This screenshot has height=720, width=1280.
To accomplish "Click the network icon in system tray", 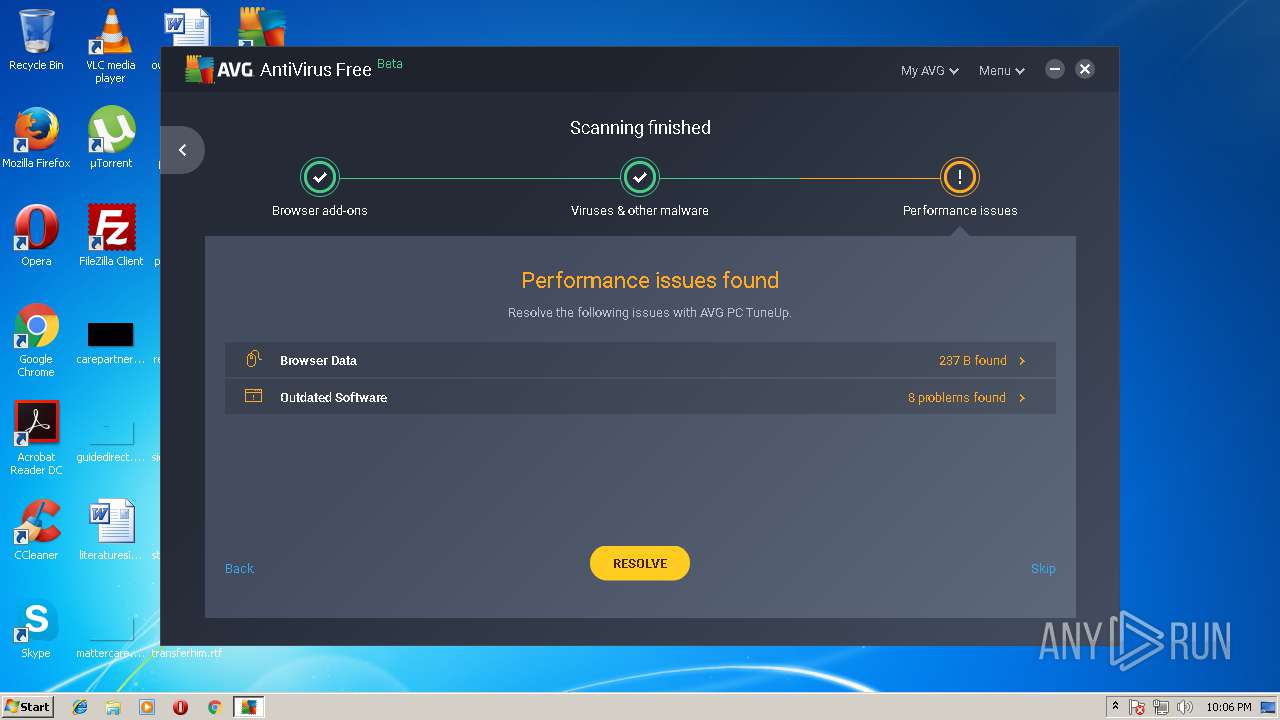I will pos(1161,707).
